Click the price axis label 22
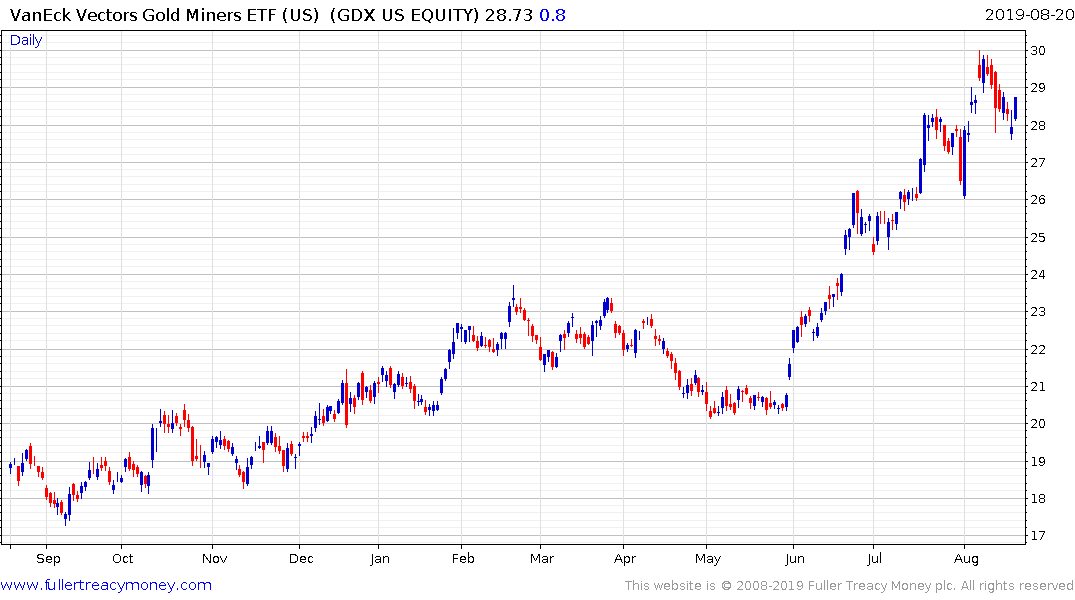 [x=1037, y=349]
